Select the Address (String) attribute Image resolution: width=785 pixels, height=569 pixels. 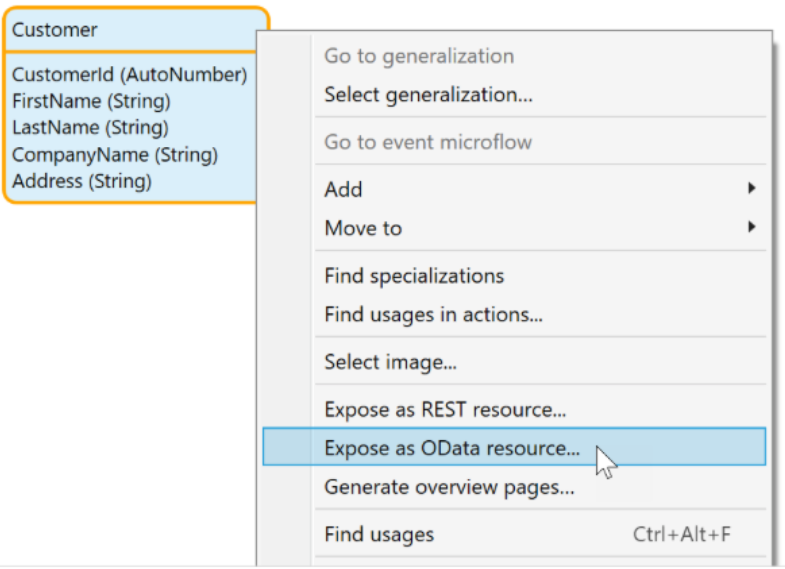(x=82, y=182)
